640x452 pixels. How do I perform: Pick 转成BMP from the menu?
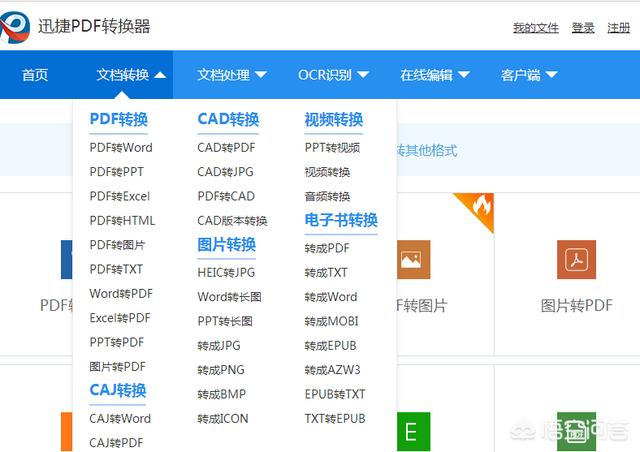pos(222,394)
